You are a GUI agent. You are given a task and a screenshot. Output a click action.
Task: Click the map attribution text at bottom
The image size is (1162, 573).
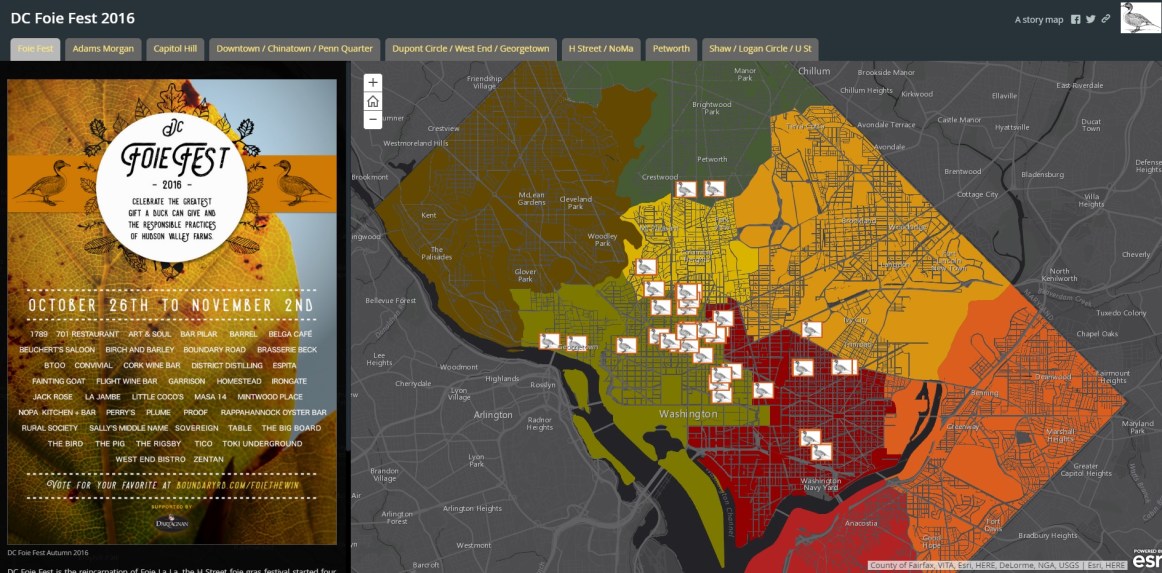(x=997, y=565)
